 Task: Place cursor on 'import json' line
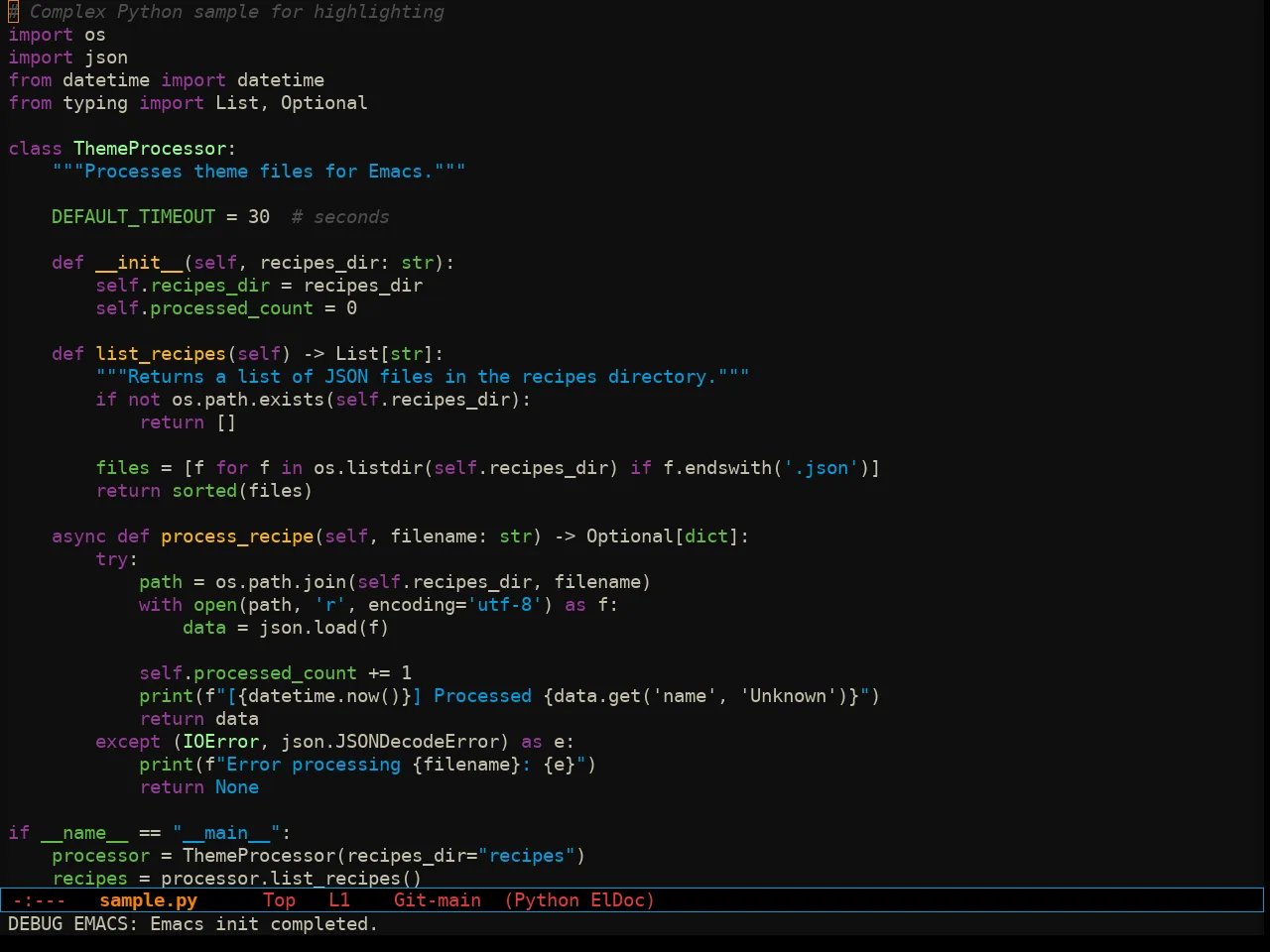coord(67,58)
